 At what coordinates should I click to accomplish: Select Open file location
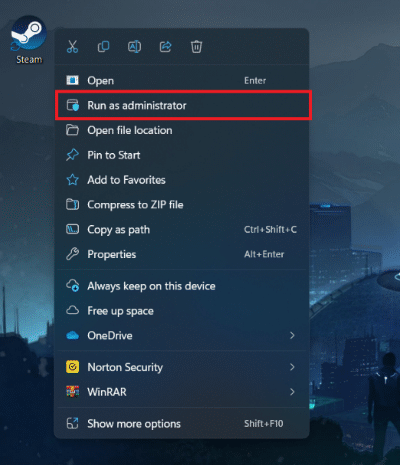click(x=182, y=130)
